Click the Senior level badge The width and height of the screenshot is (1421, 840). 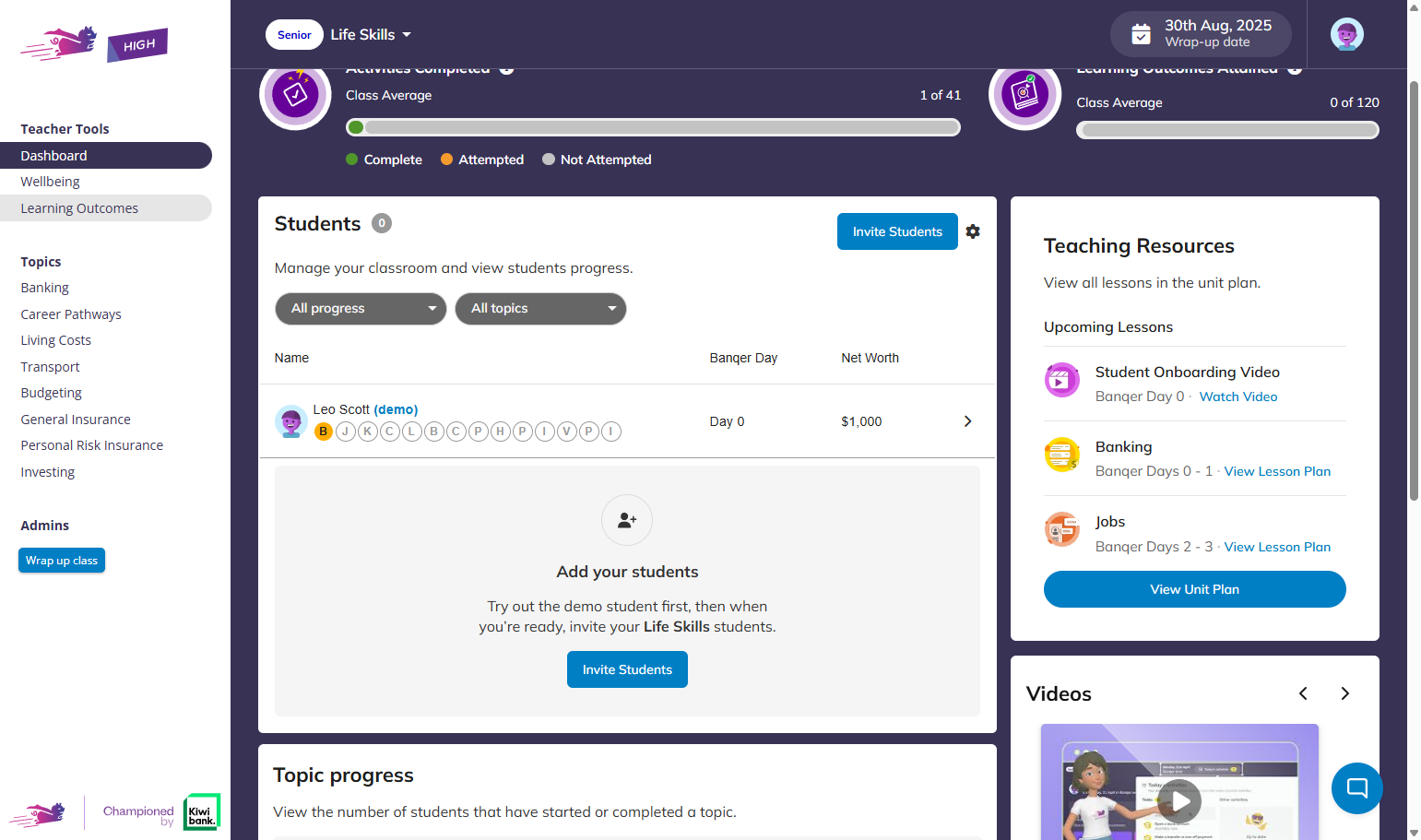coord(294,34)
